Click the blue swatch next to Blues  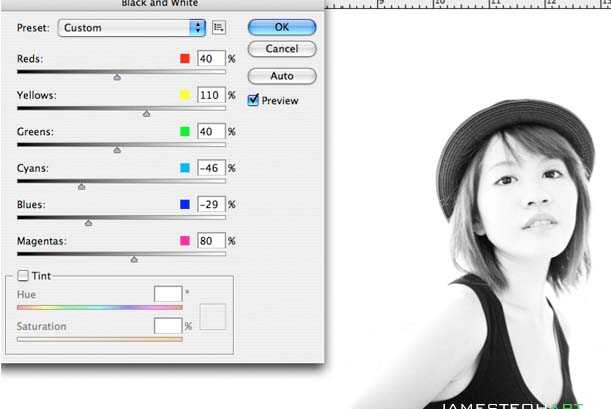point(184,205)
